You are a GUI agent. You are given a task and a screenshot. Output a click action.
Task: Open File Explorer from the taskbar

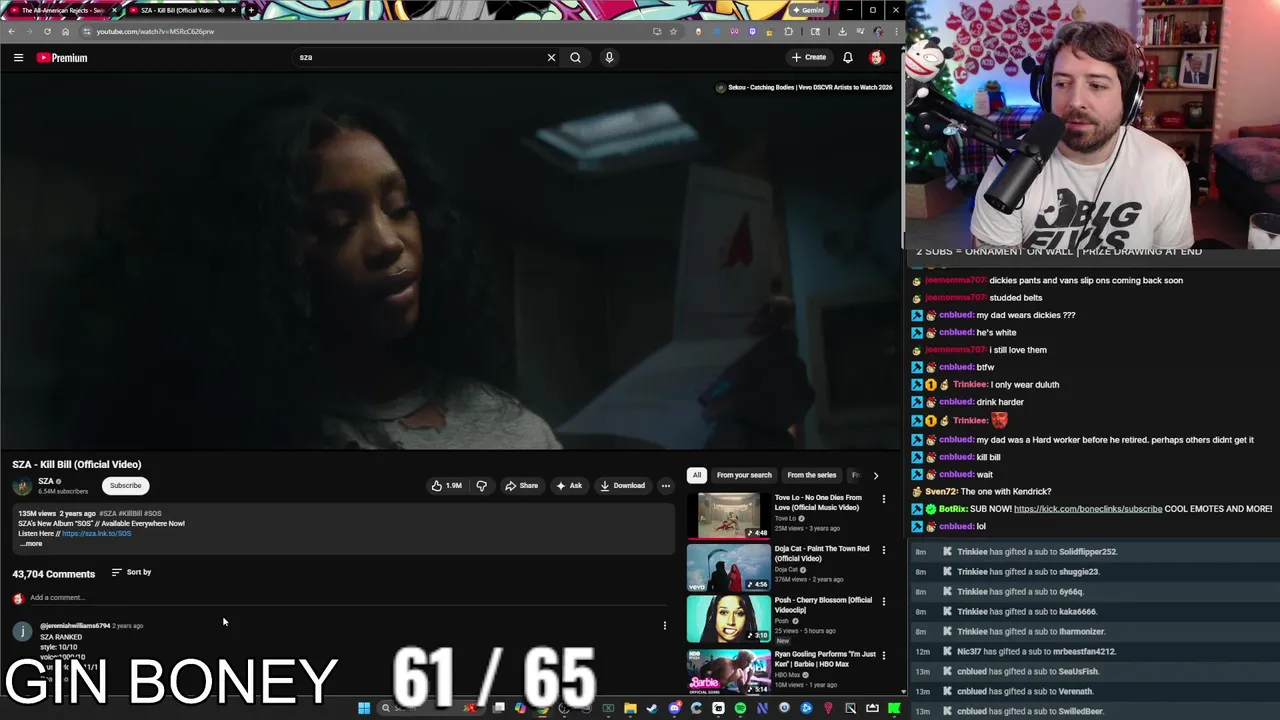(x=630, y=708)
